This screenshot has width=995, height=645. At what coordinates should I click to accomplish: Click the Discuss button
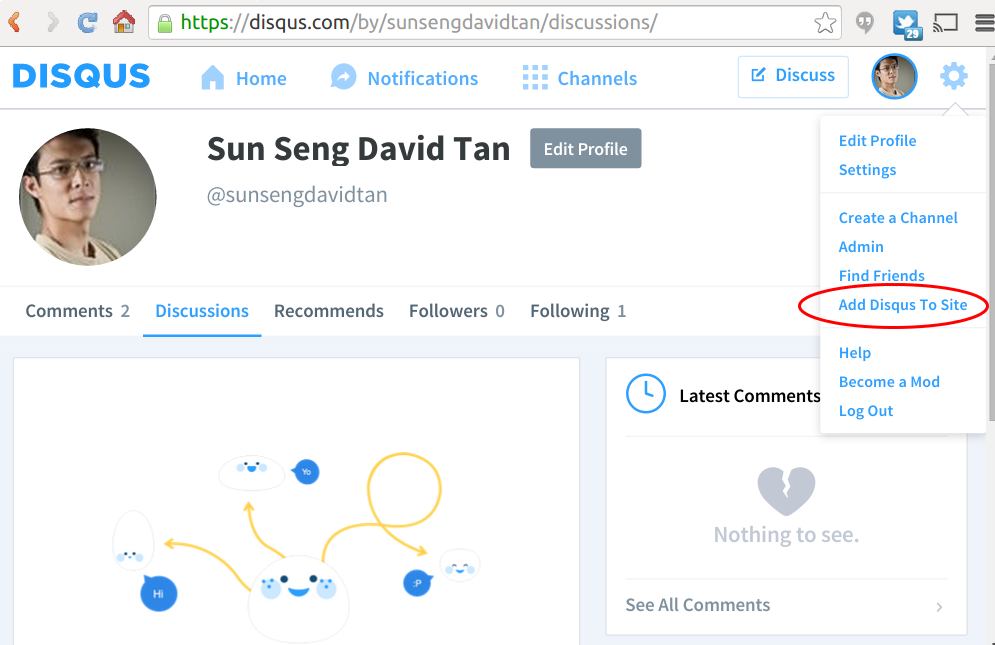coord(793,76)
